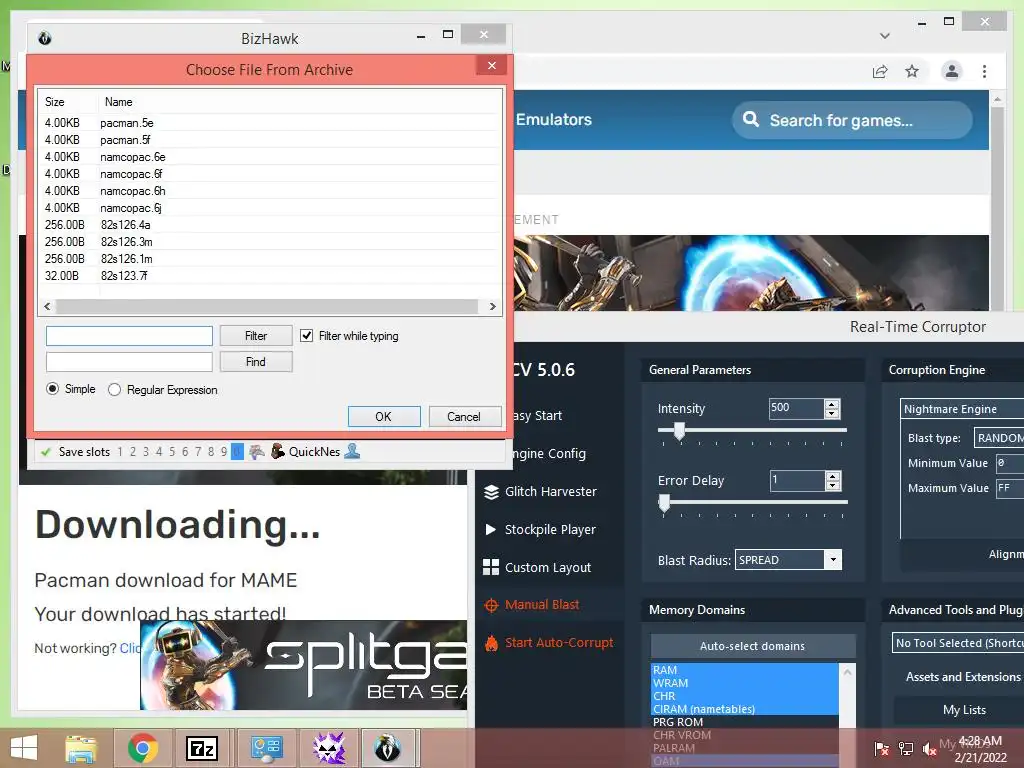1024x768 pixels.
Task: Click Cancel in Choose File dialog
Action: [464, 417]
